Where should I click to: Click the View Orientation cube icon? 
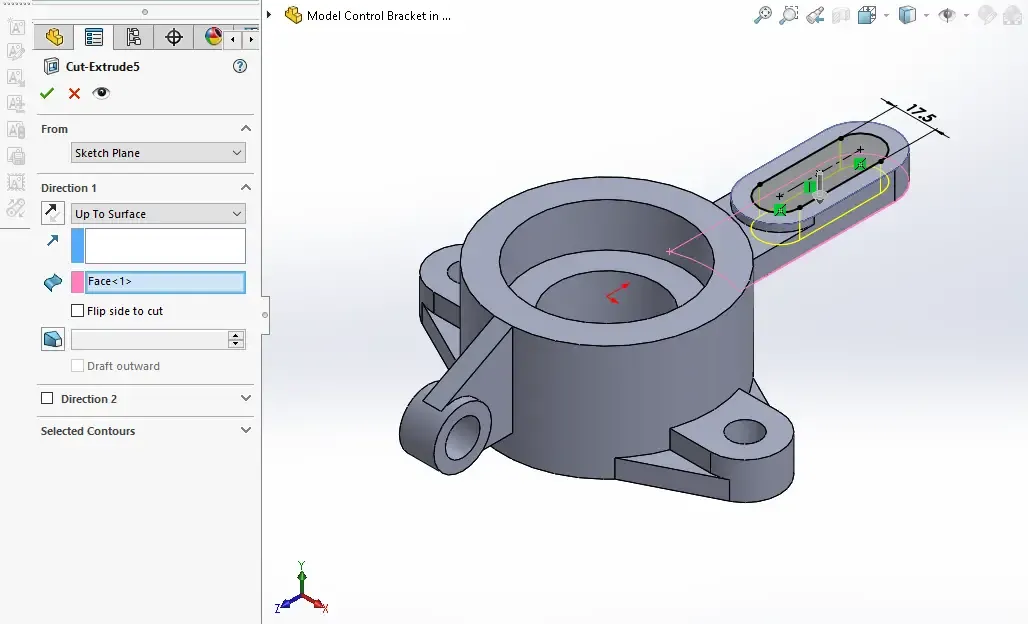pos(867,15)
